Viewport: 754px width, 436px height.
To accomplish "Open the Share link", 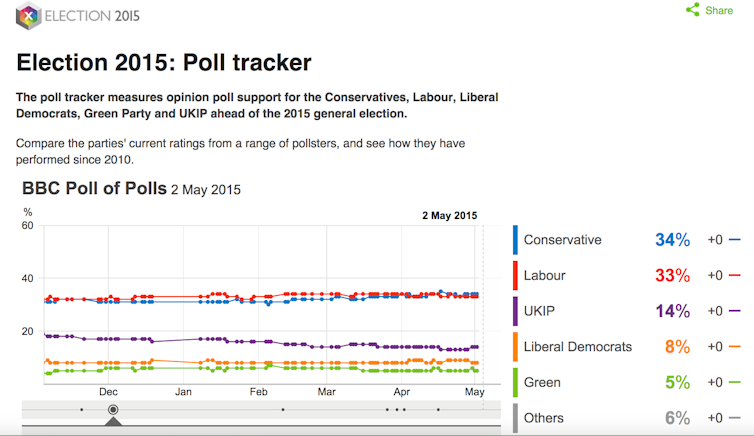I will pyautogui.click(x=719, y=10).
